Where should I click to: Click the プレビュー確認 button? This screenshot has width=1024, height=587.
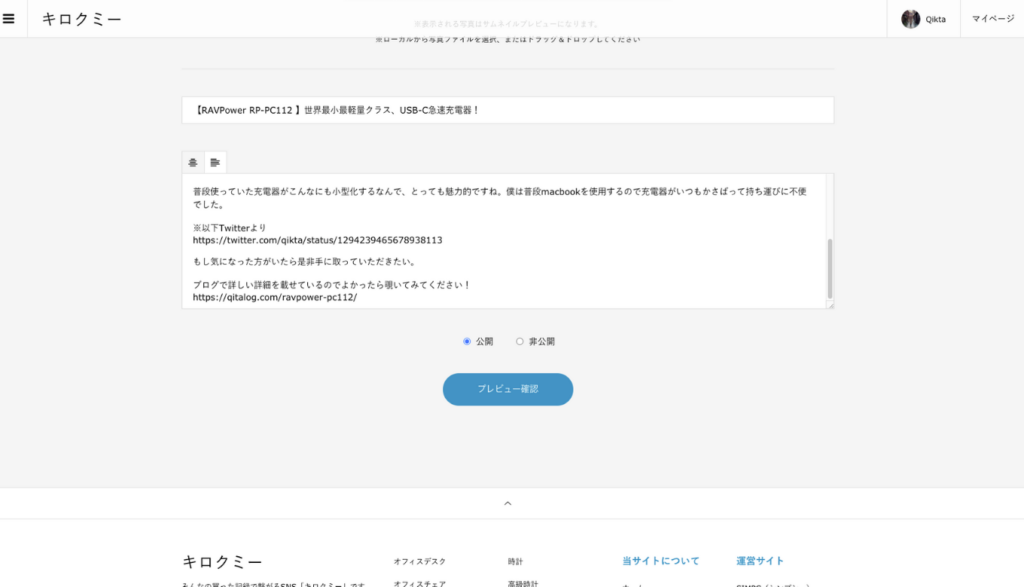pos(508,389)
